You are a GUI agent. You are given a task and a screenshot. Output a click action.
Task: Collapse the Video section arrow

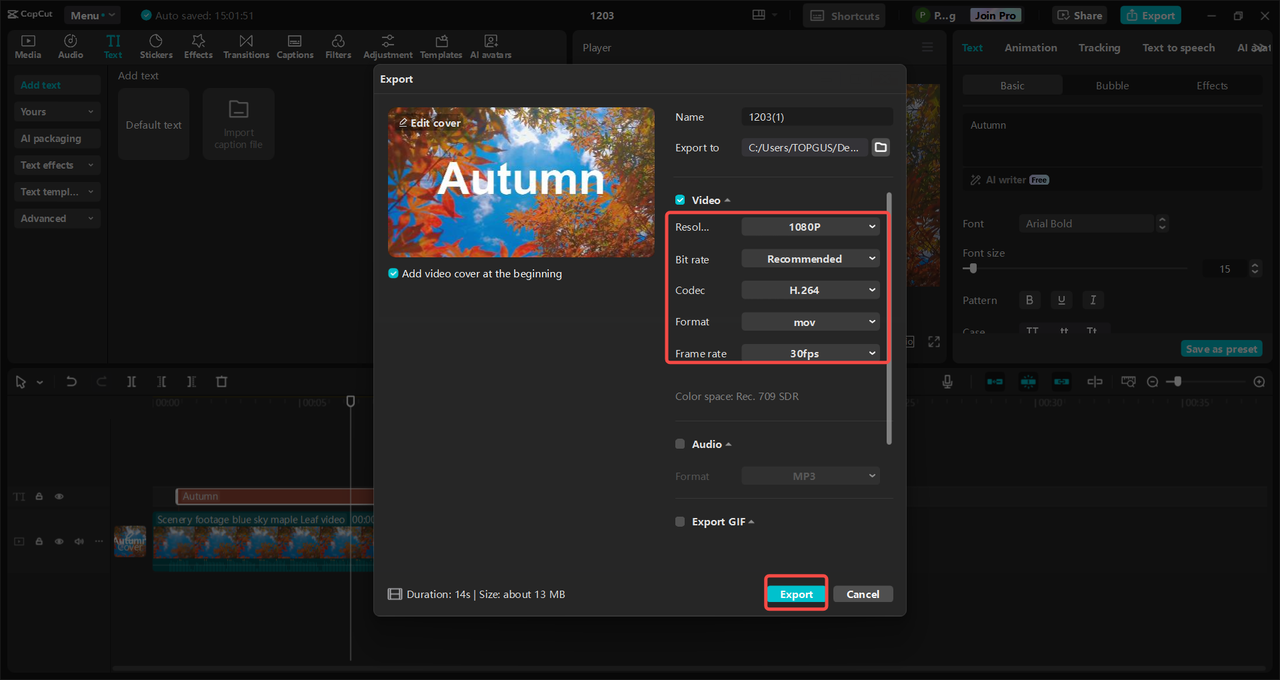[x=728, y=201]
